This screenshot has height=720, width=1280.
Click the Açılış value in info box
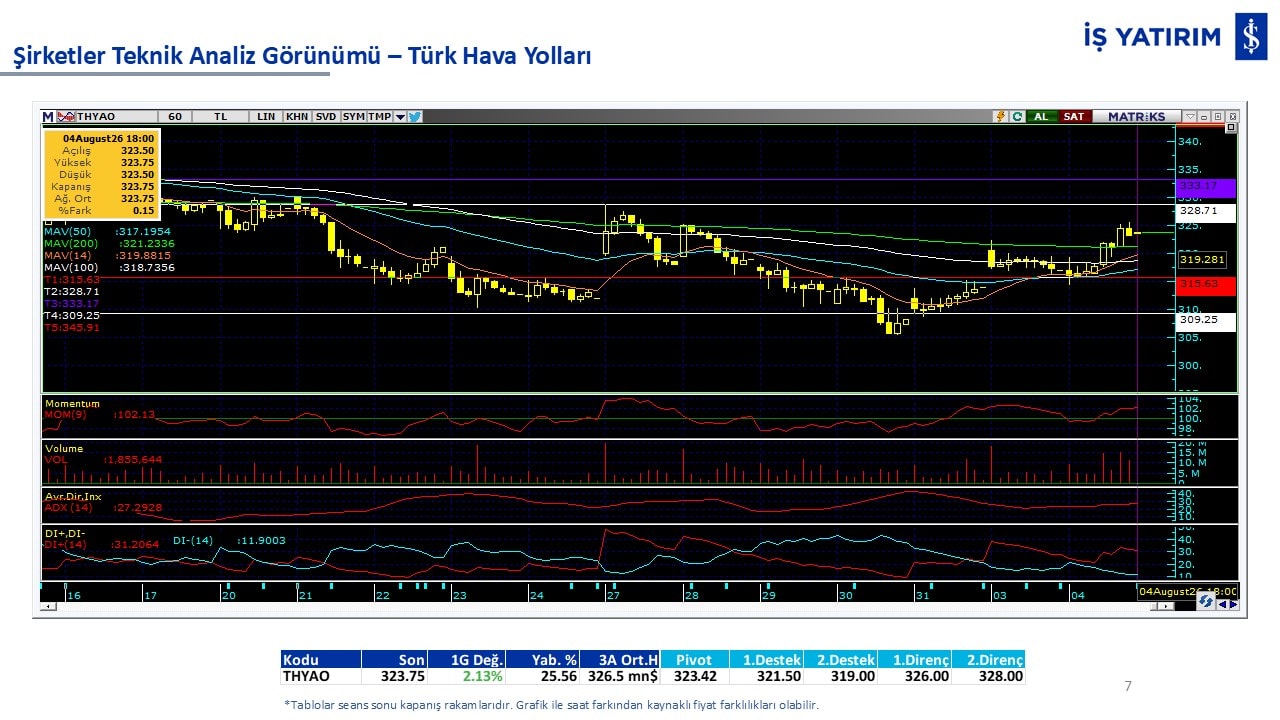click(x=137, y=150)
